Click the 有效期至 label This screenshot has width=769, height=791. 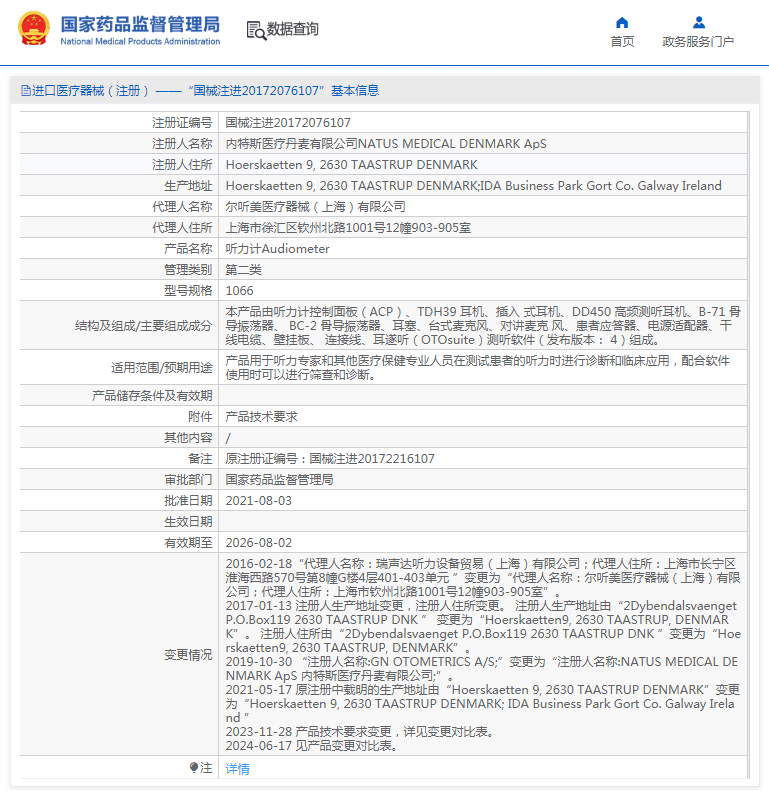tap(188, 542)
